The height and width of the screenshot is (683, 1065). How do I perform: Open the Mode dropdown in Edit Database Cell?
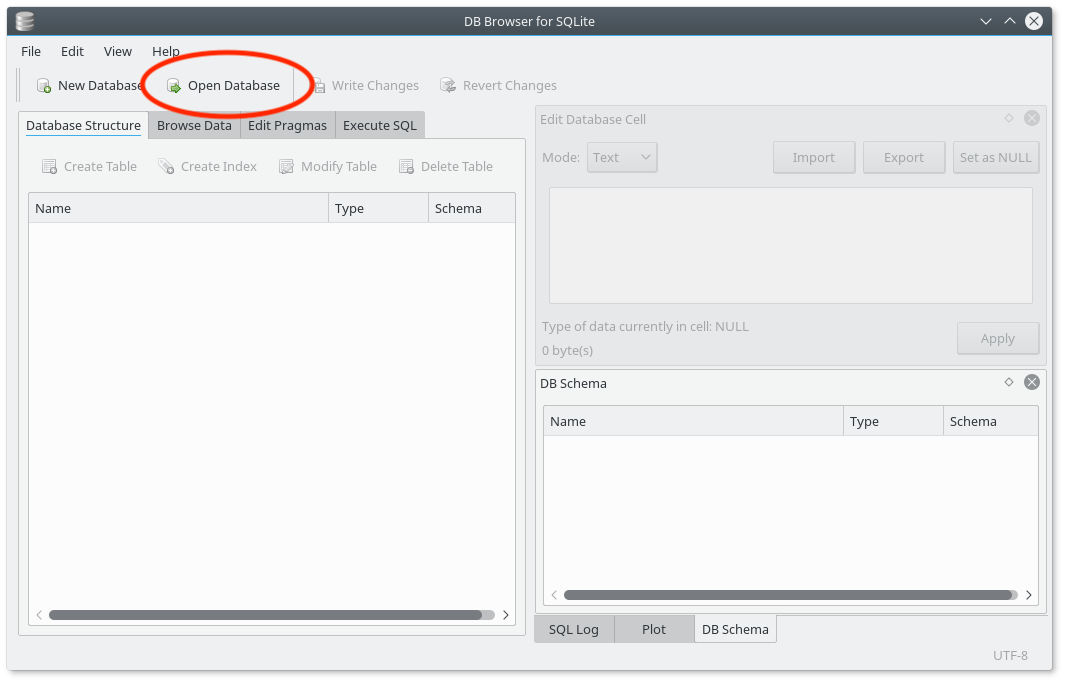[x=622, y=157]
